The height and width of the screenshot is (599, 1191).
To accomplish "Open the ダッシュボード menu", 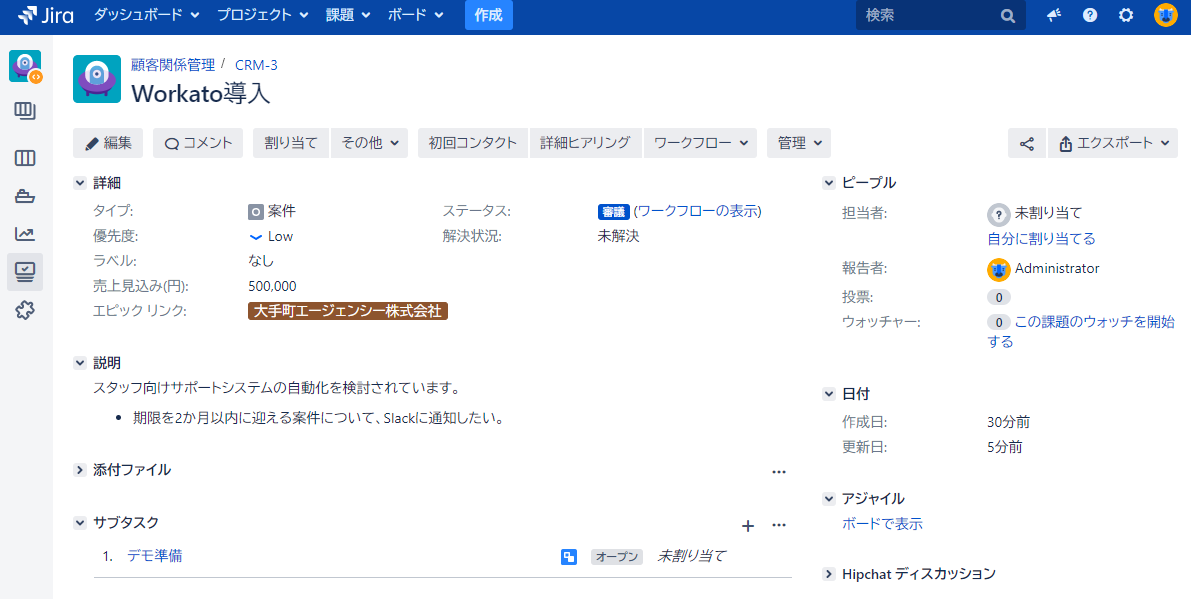I will pyautogui.click(x=147, y=15).
